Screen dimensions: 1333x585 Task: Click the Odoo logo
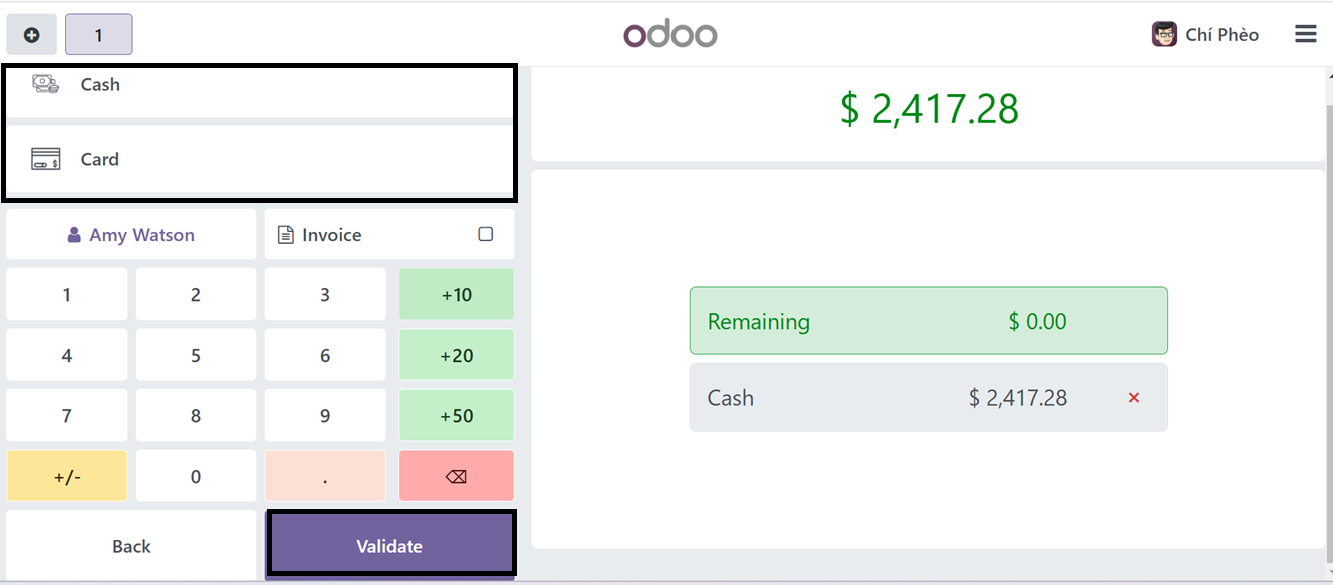(670, 35)
